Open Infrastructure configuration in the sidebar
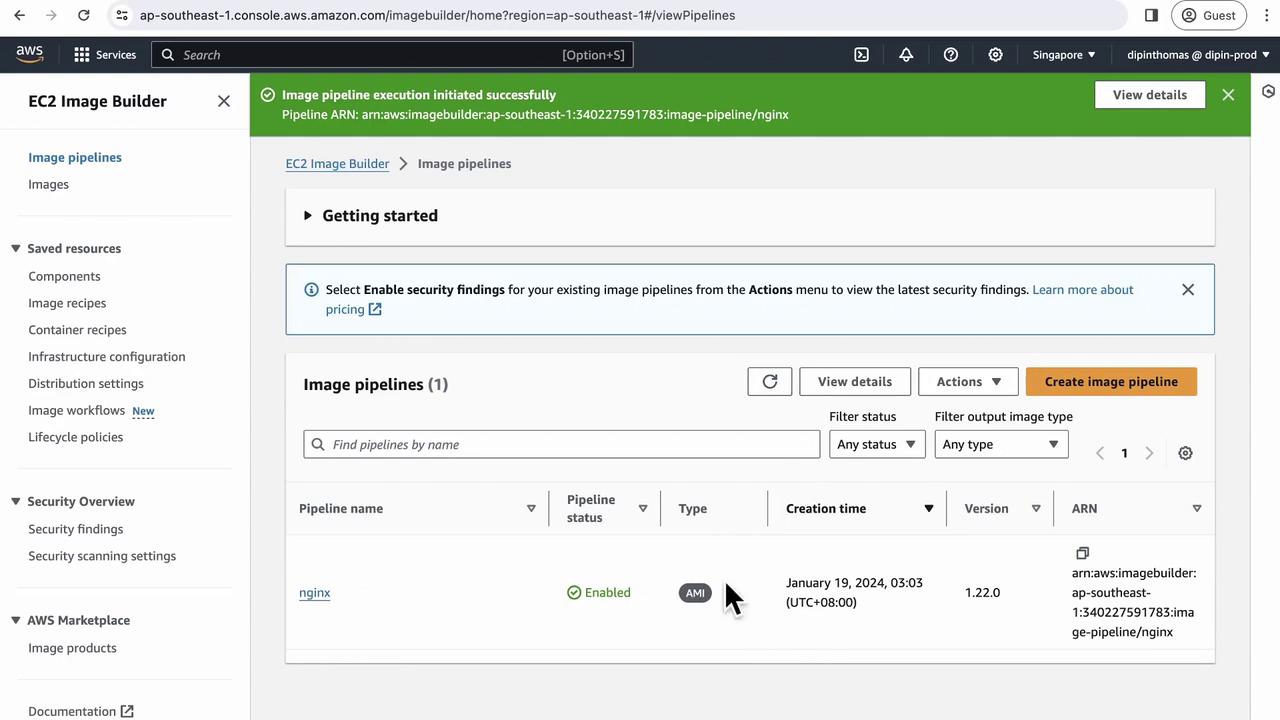Viewport: 1280px width, 720px height. (107, 358)
